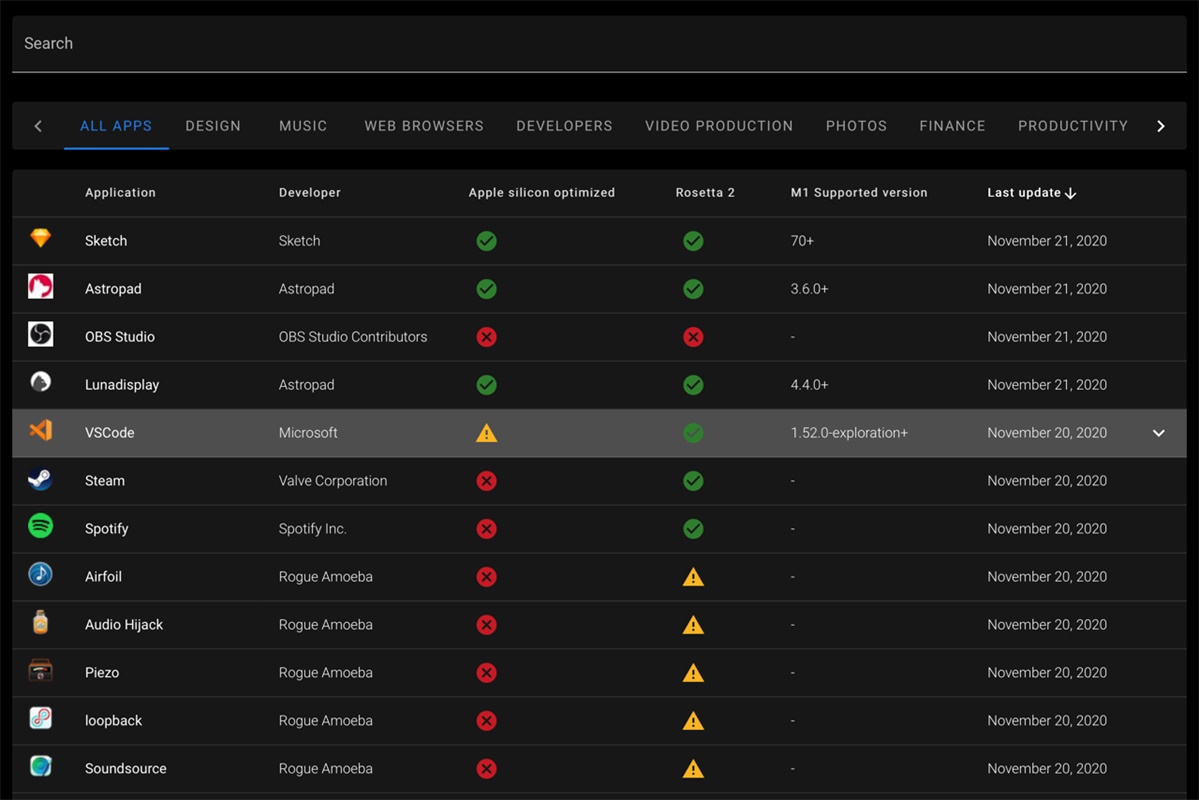Image resolution: width=1199 pixels, height=800 pixels.
Task: Click the Sketch diamond app icon
Action: coord(41,239)
